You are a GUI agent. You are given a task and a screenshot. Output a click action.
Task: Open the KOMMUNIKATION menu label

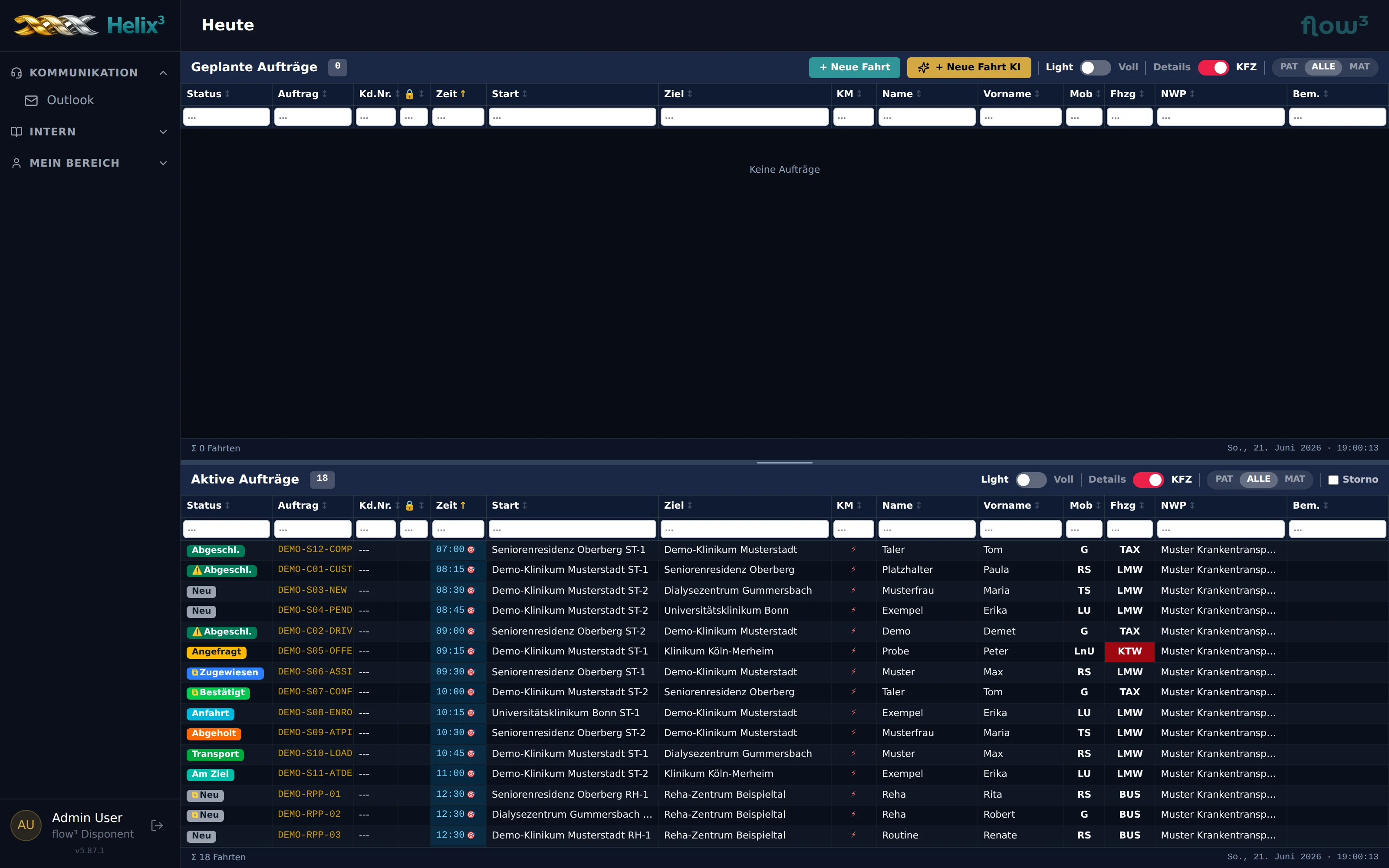point(84,73)
